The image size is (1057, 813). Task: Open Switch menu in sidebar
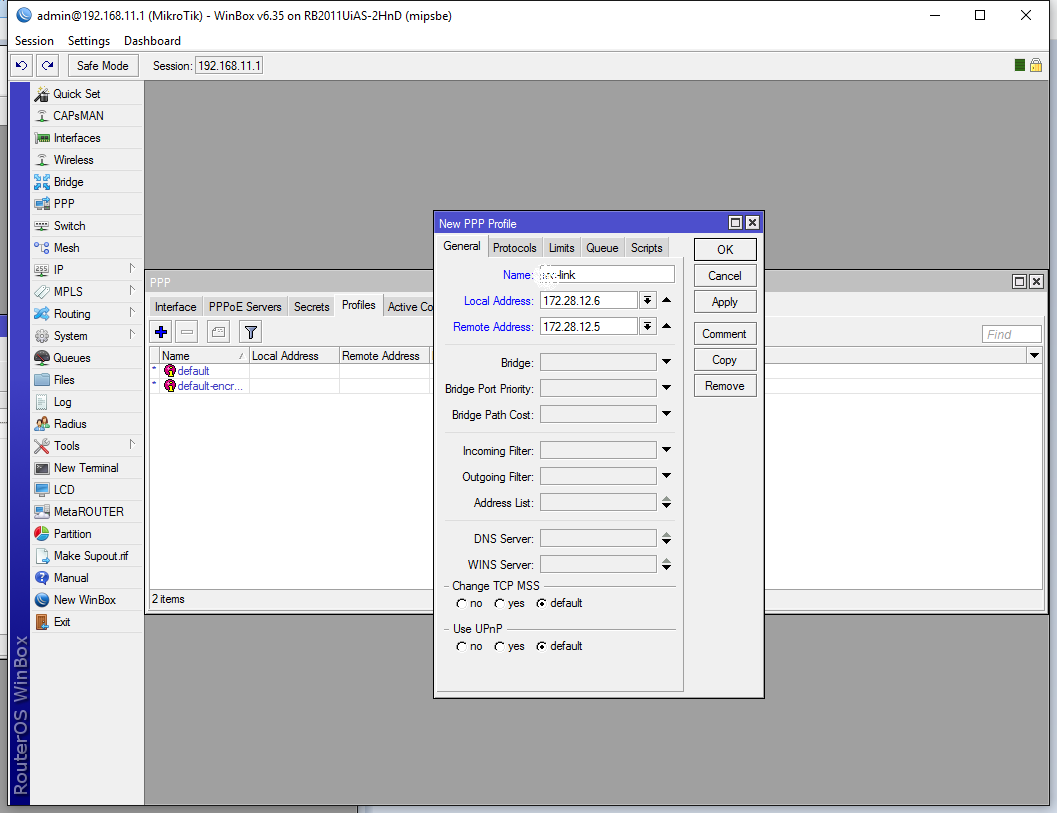[x=87, y=226]
